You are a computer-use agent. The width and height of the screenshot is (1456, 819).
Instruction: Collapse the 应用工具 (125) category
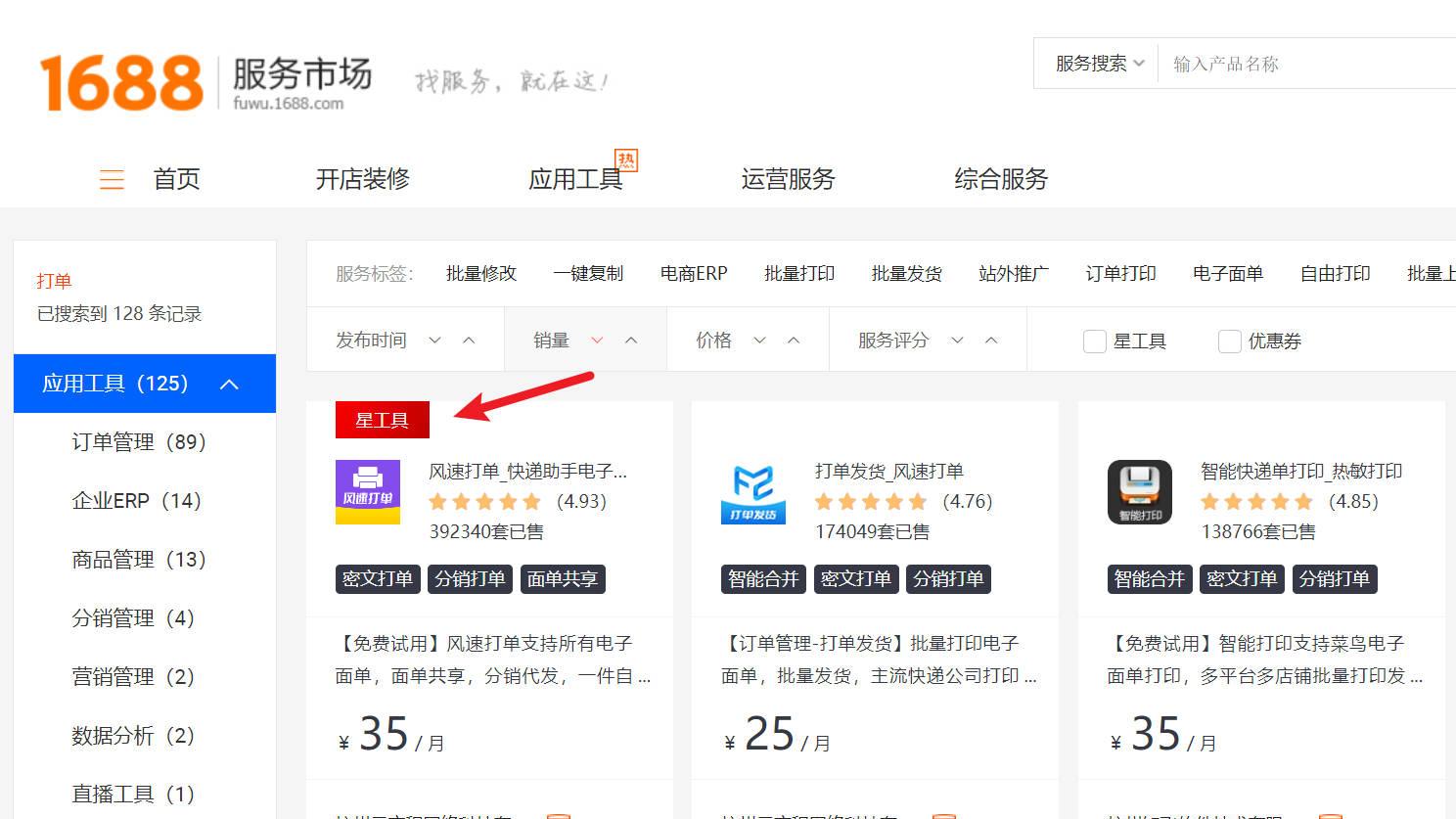(x=145, y=384)
